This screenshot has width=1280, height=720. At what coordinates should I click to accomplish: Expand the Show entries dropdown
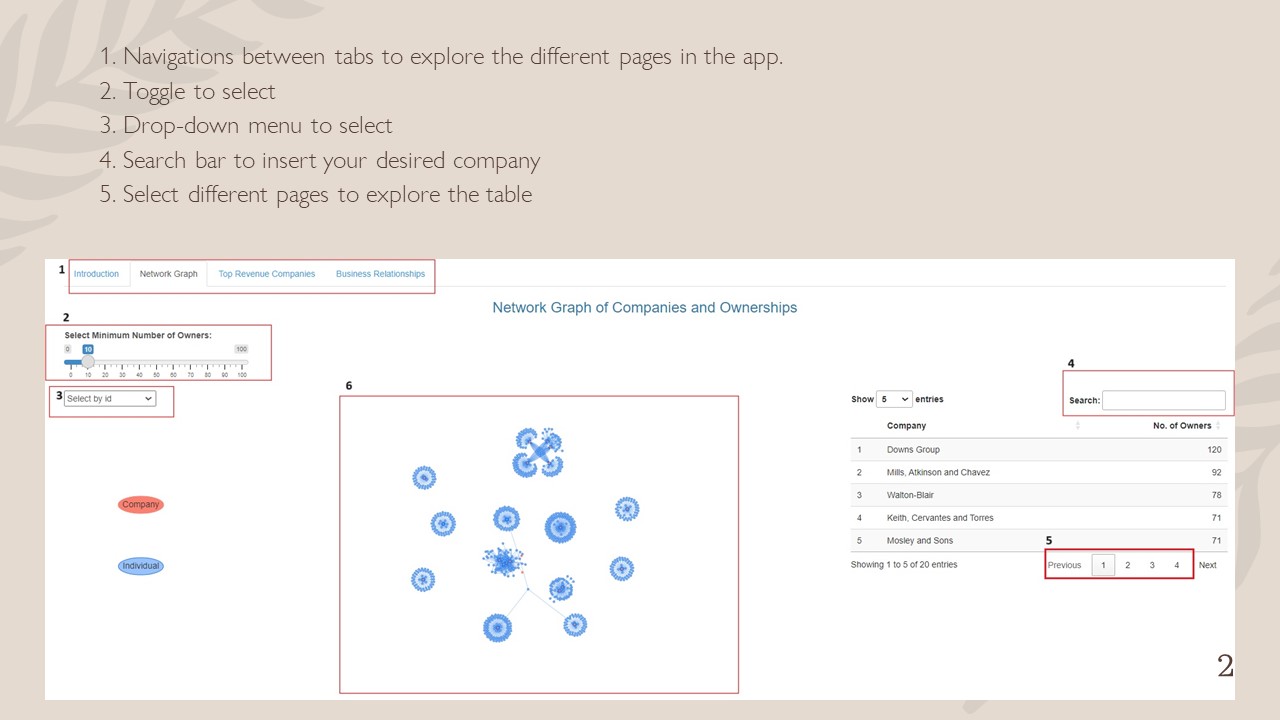(894, 399)
